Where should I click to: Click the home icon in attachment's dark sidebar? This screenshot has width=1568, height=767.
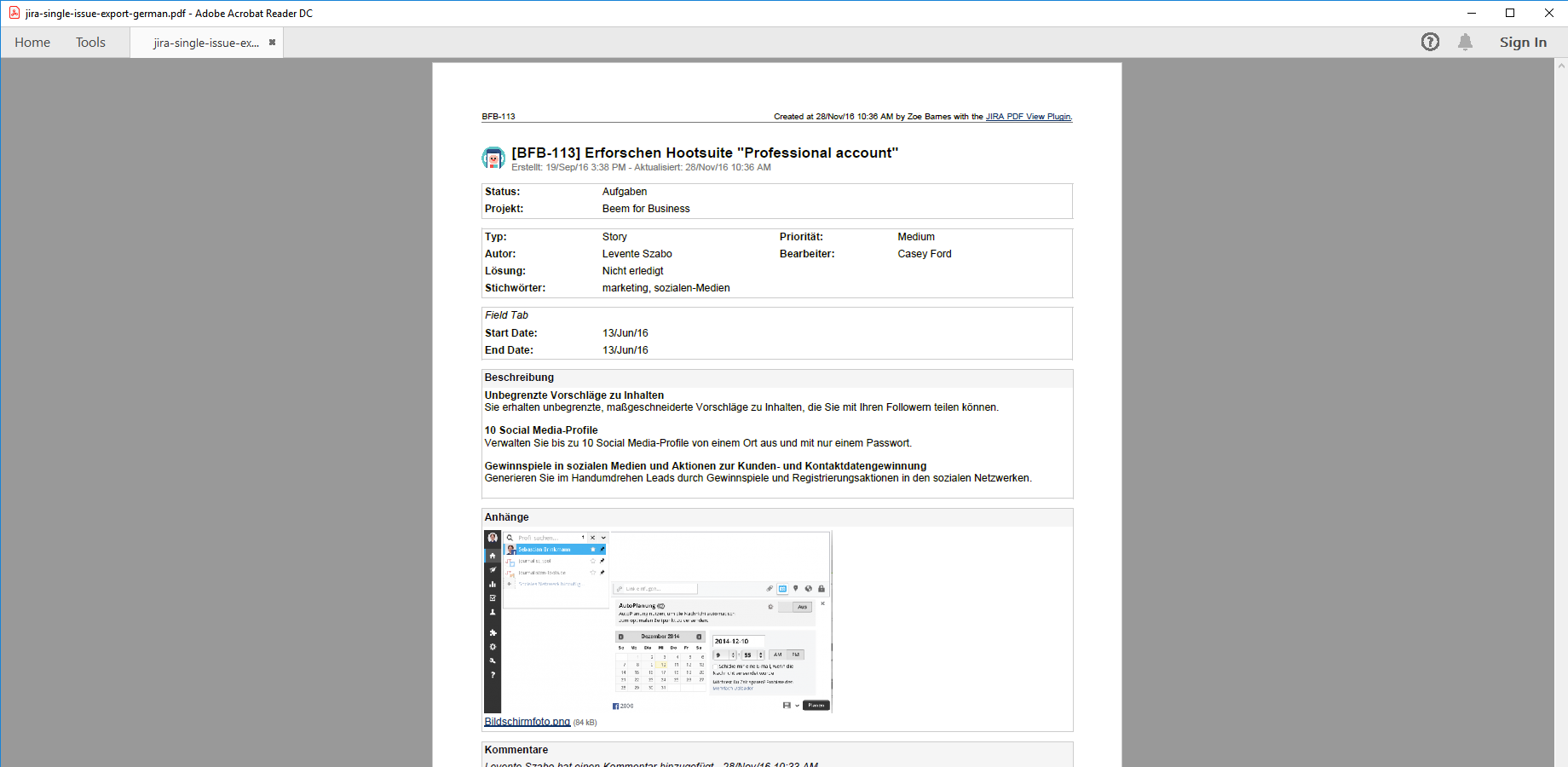click(x=493, y=556)
